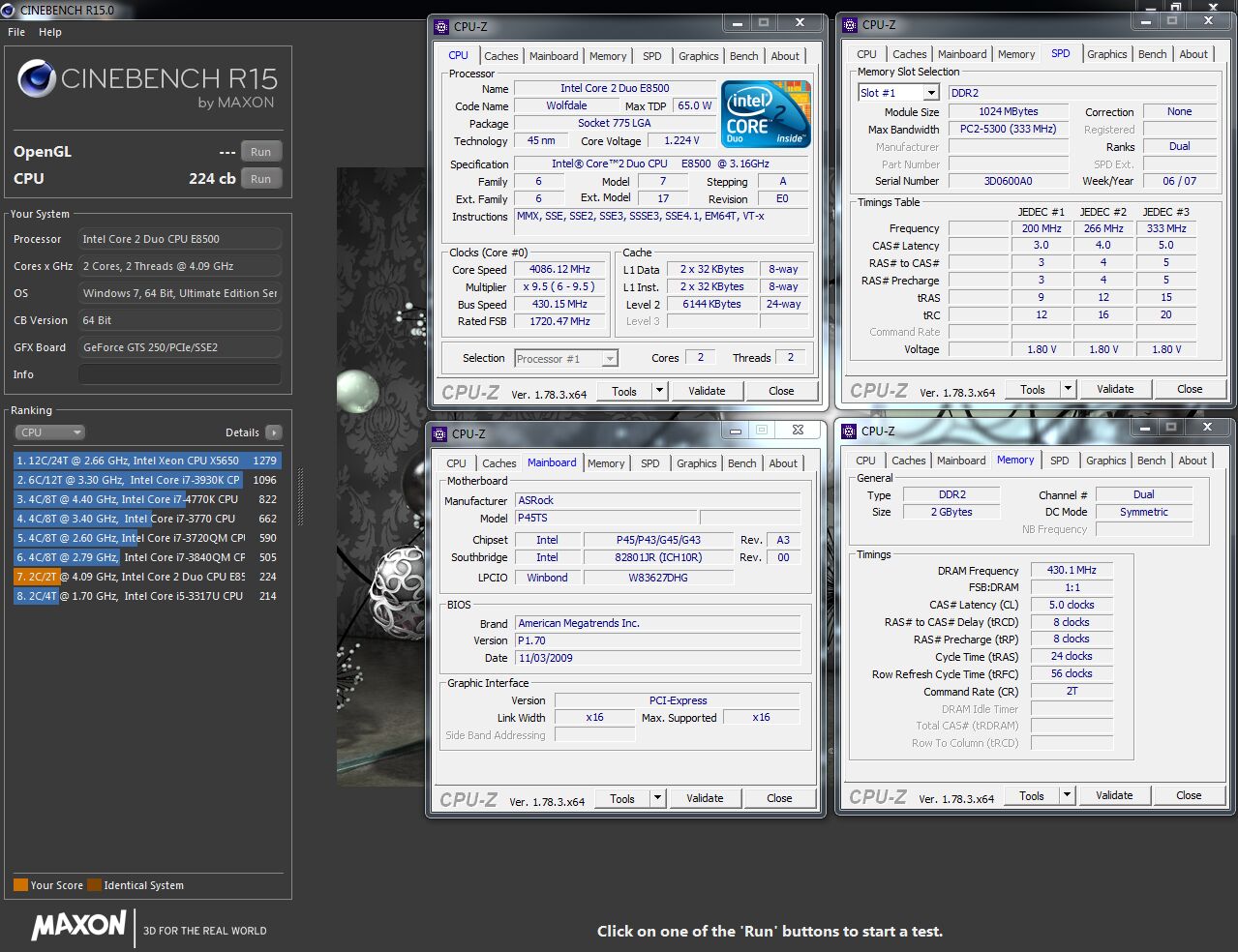Click the Your Score orange legend swatch
The image size is (1238, 952).
tap(20, 885)
